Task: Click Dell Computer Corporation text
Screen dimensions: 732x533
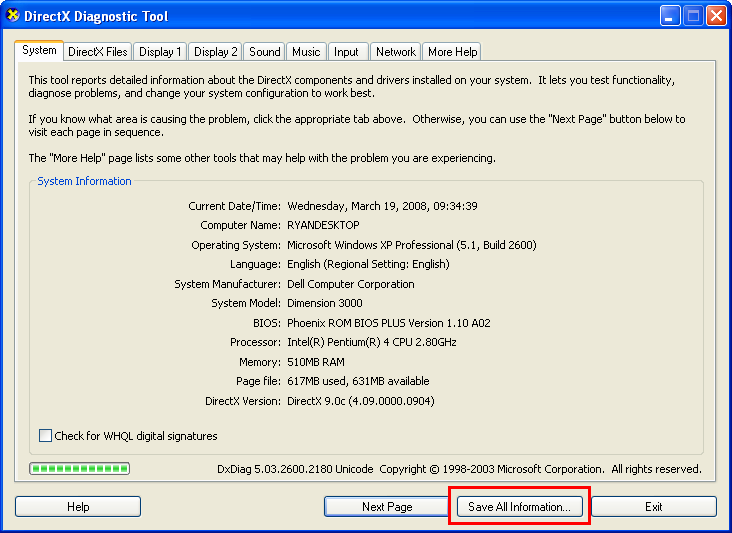Action: tap(351, 284)
